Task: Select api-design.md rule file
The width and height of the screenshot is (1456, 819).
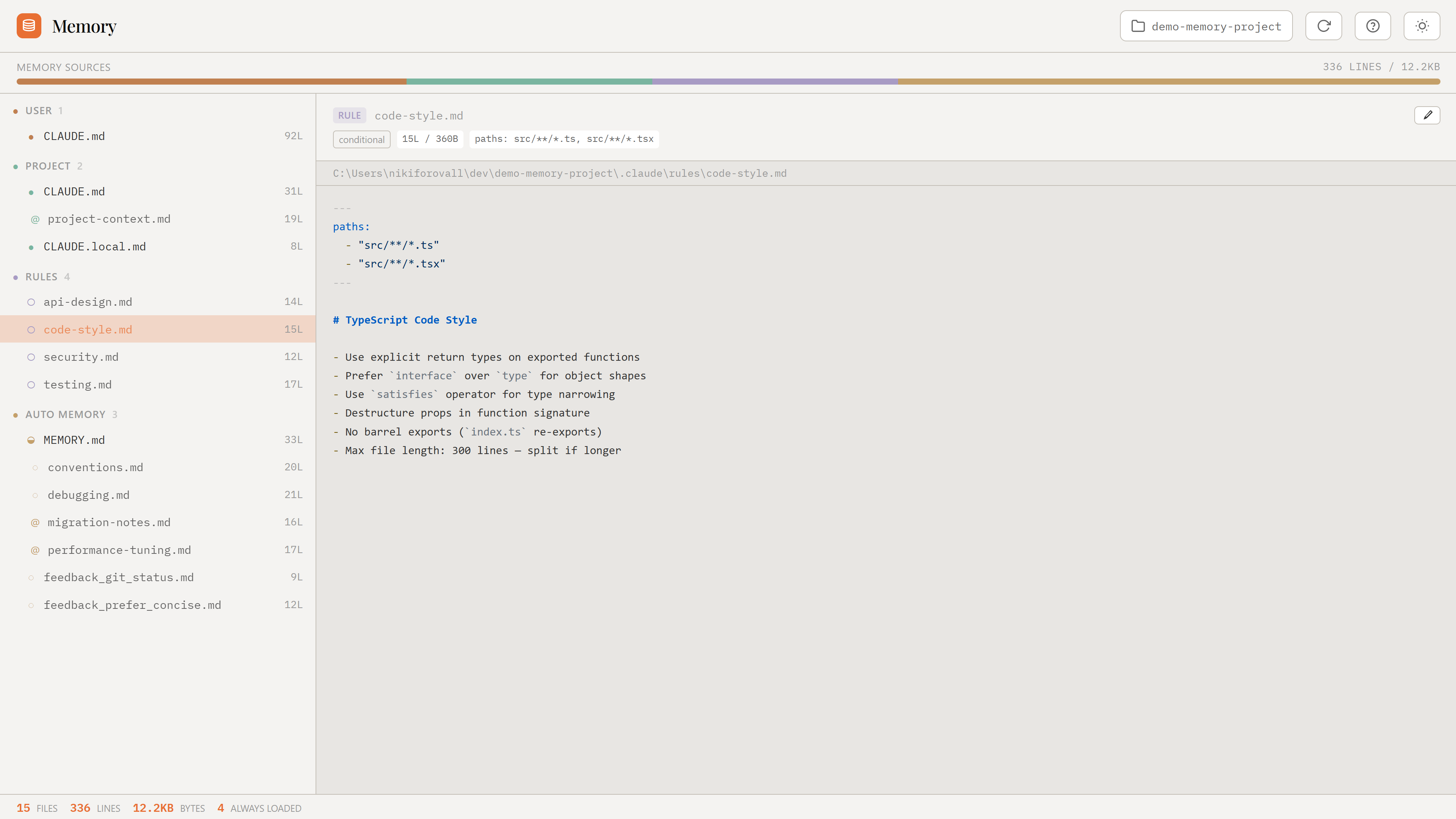Action: click(88, 302)
